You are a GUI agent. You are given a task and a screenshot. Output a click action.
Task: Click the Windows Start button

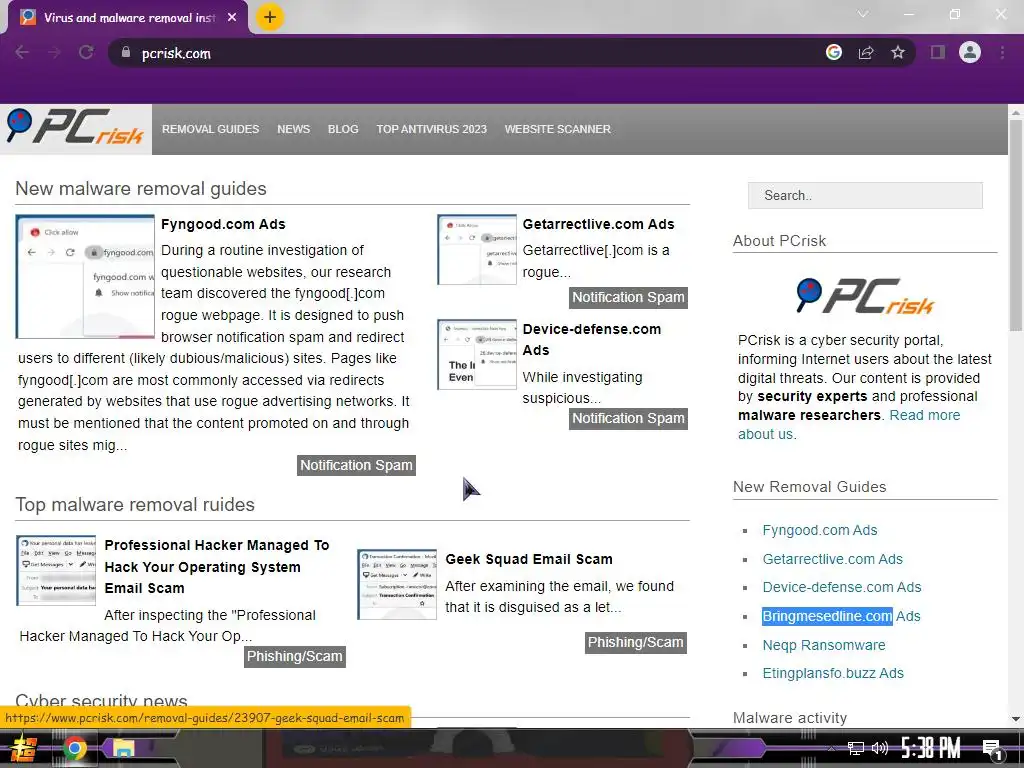click(24, 748)
